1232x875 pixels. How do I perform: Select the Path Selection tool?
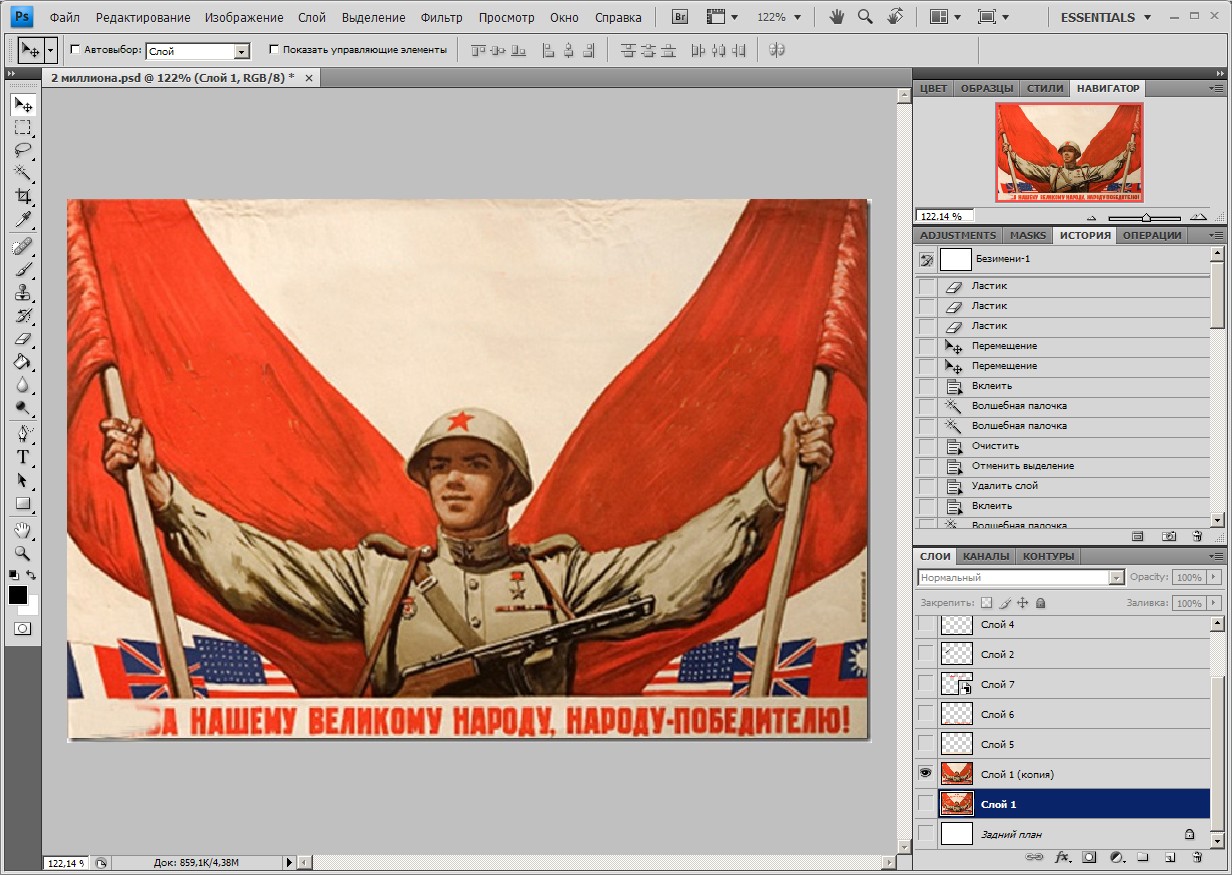pyautogui.click(x=23, y=480)
